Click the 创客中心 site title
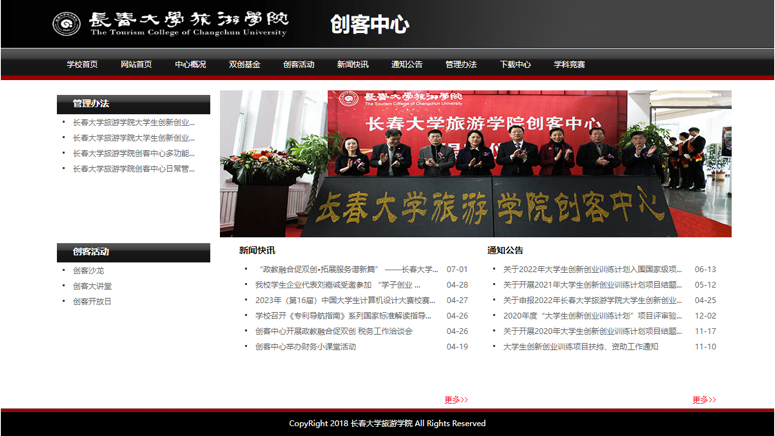This screenshot has height=436, width=775. [x=370, y=24]
